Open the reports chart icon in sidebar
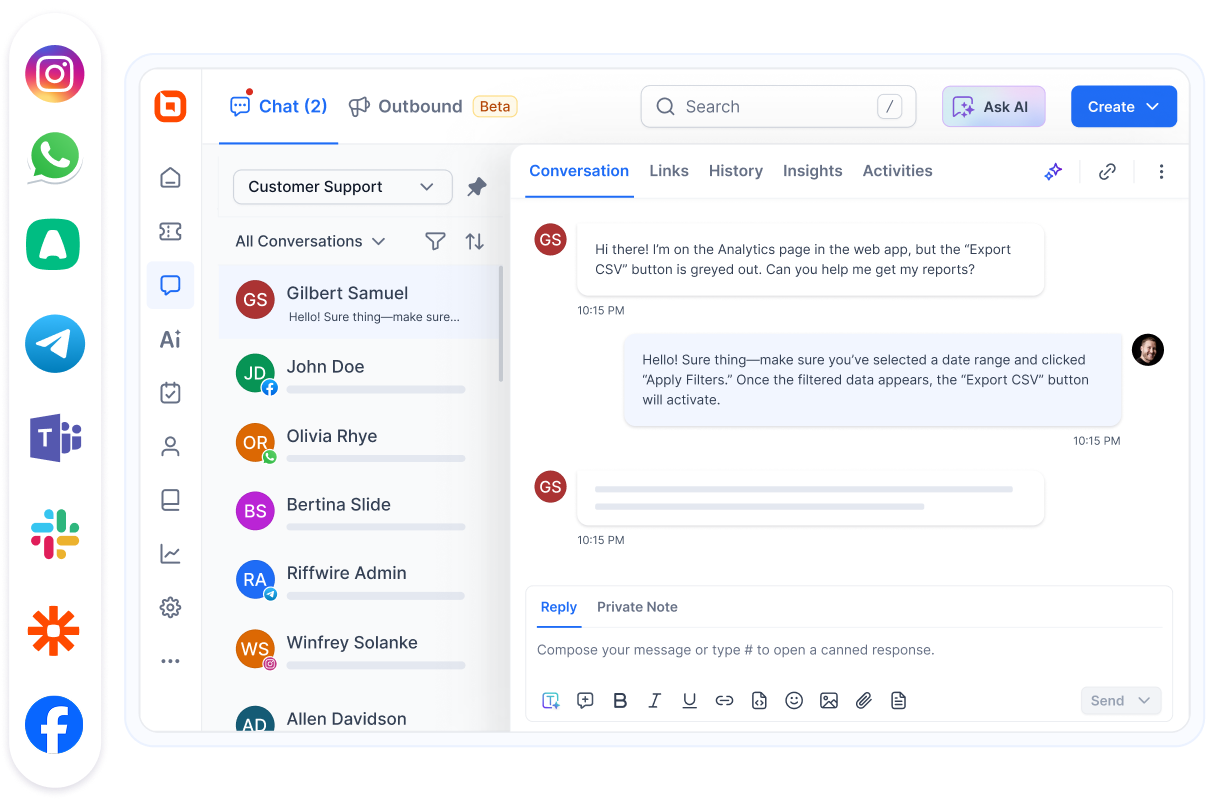Image resolution: width=1210 pixels, height=800 pixels. (170, 553)
